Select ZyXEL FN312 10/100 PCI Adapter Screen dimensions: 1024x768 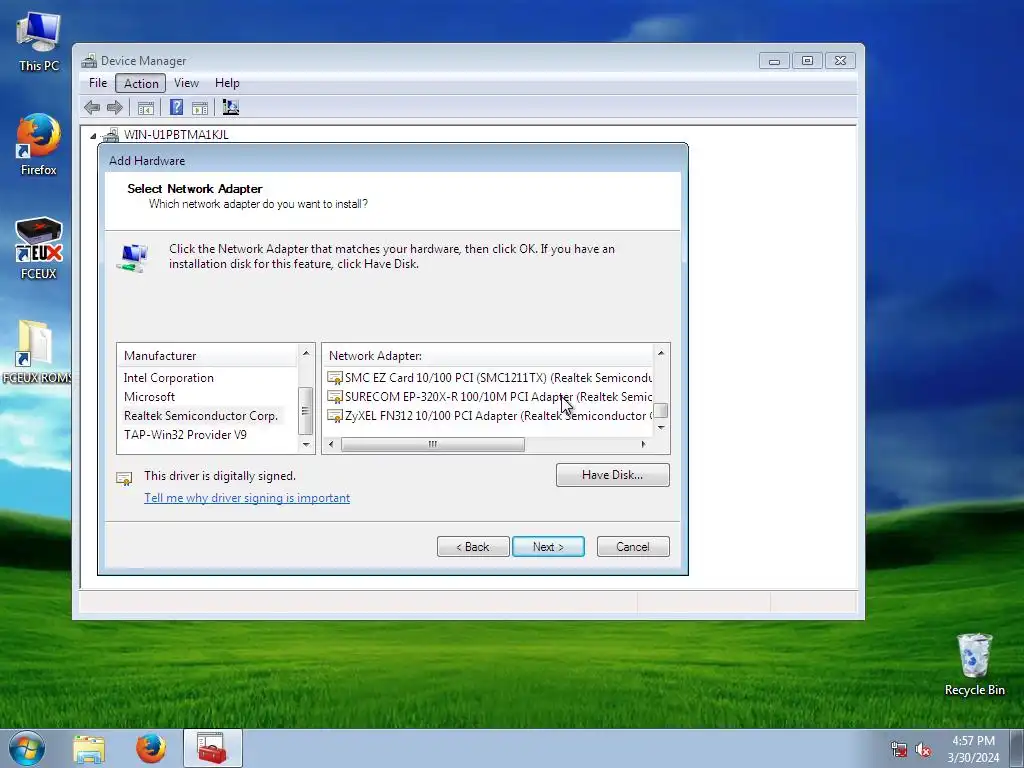pos(490,416)
